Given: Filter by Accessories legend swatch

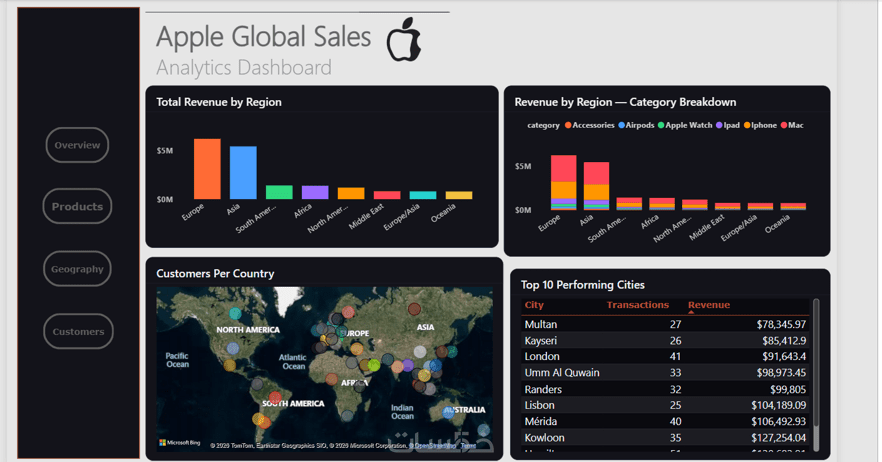Looking at the screenshot, I should [x=568, y=125].
